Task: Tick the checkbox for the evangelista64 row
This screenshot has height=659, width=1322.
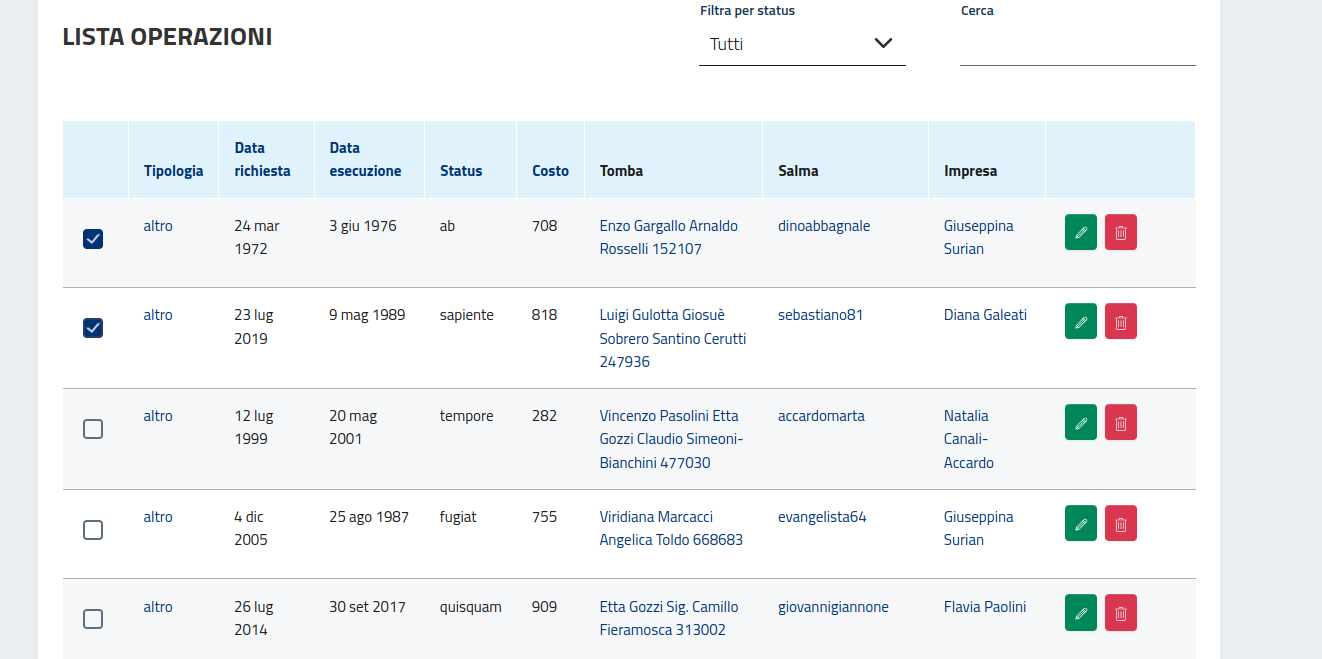Action: [93, 530]
